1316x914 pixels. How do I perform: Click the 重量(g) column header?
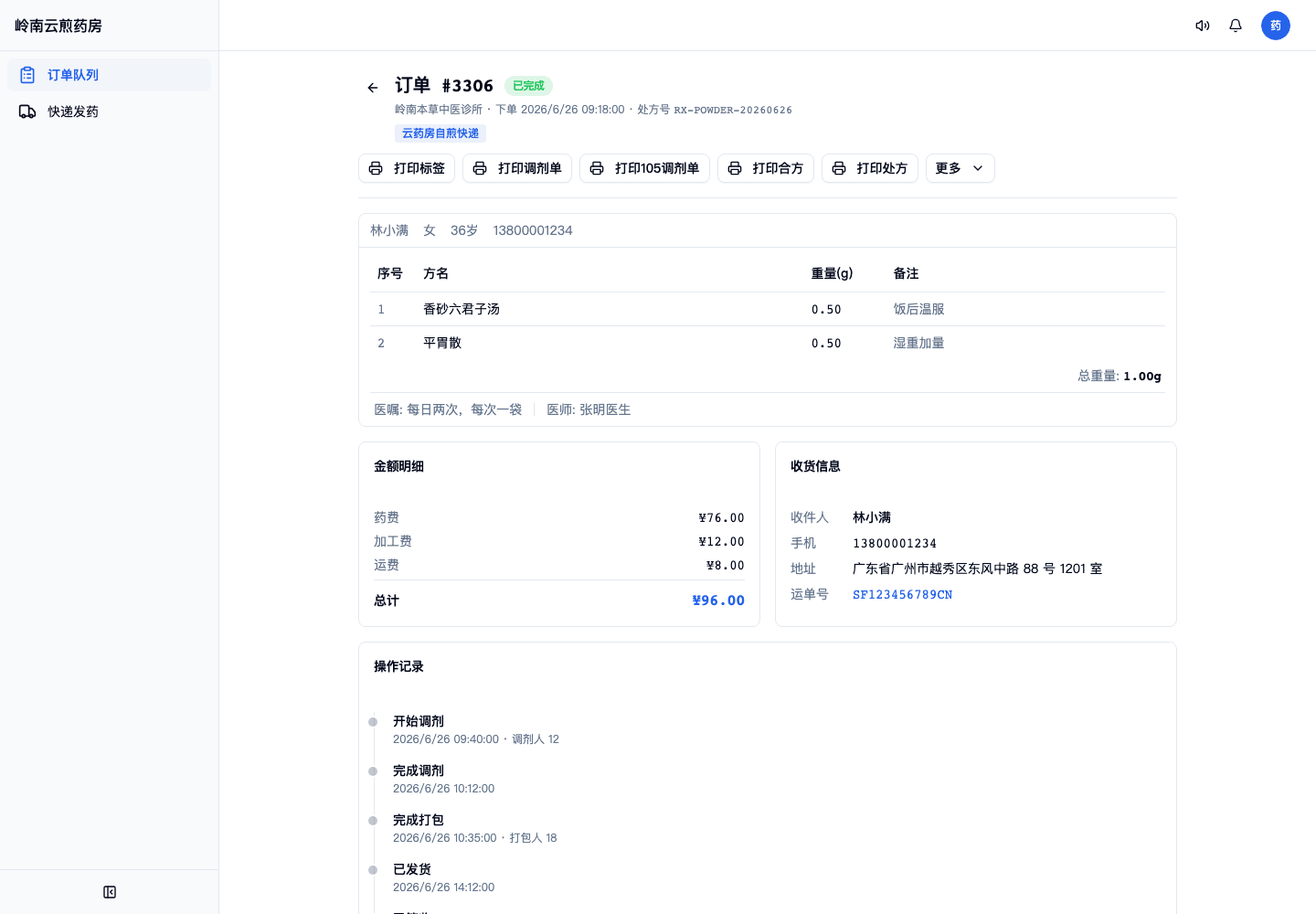(x=832, y=273)
